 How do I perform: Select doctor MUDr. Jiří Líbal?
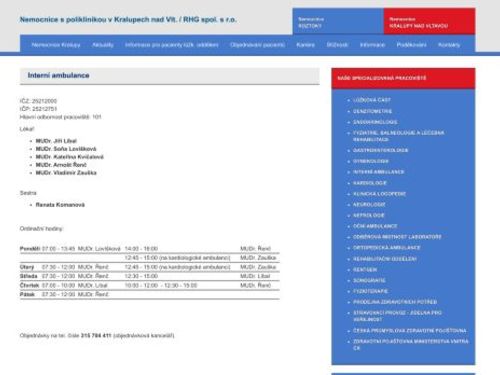coord(56,141)
